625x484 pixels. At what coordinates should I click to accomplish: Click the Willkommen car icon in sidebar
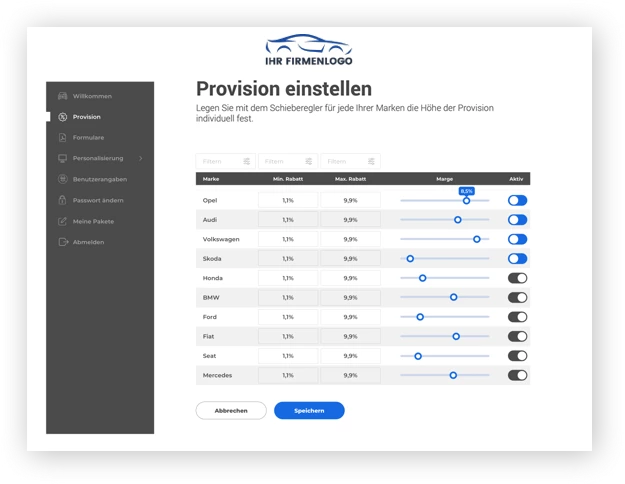tap(63, 96)
